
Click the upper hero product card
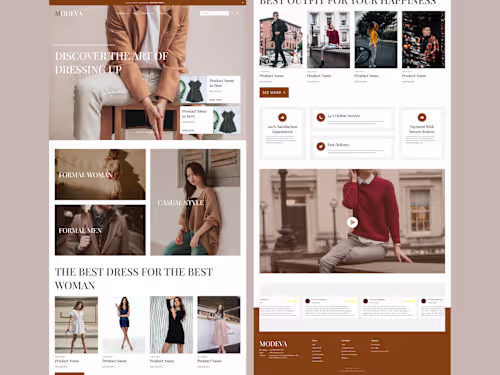210,90
